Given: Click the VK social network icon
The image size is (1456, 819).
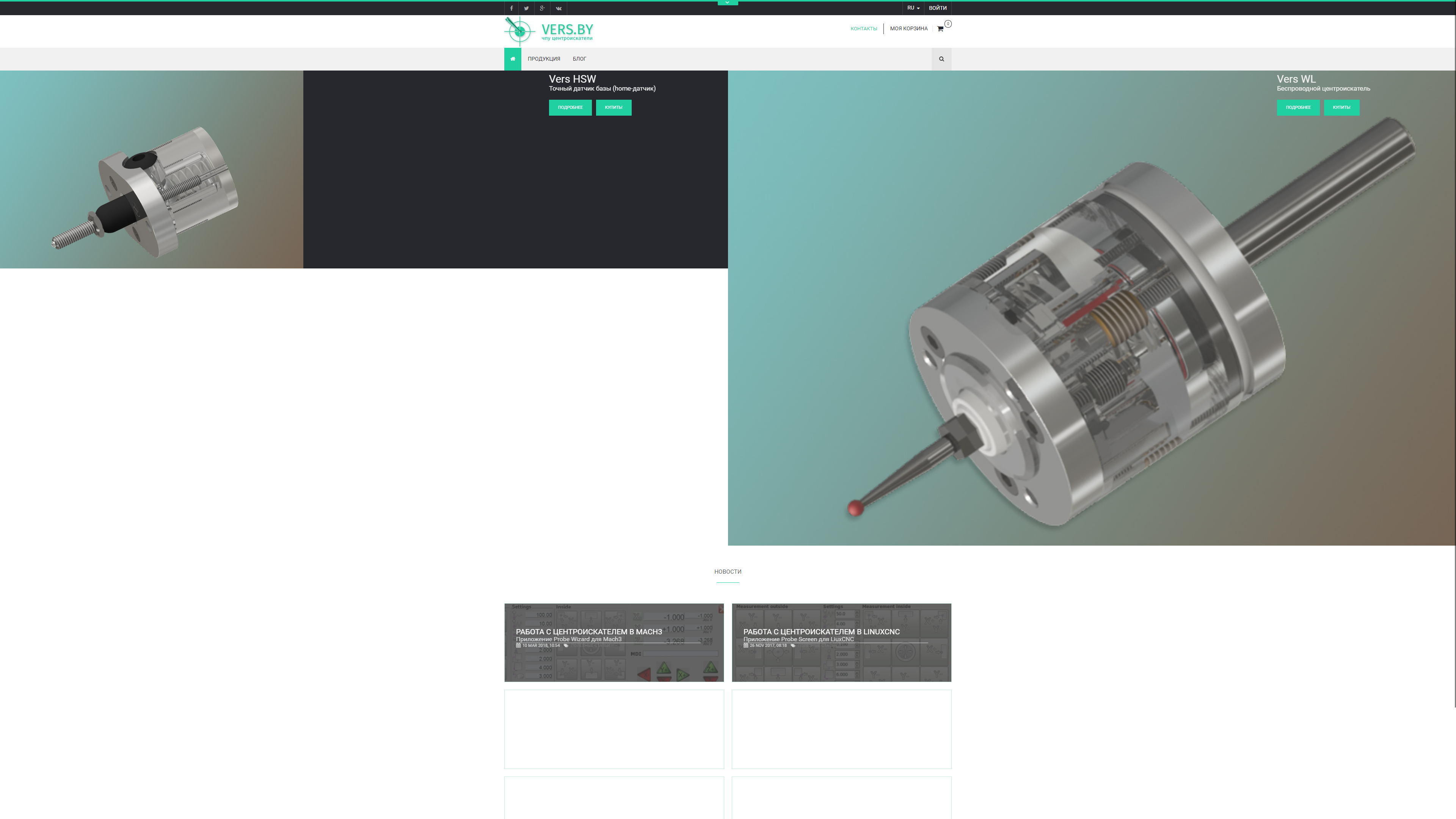Looking at the screenshot, I should click(x=559, y=8).
